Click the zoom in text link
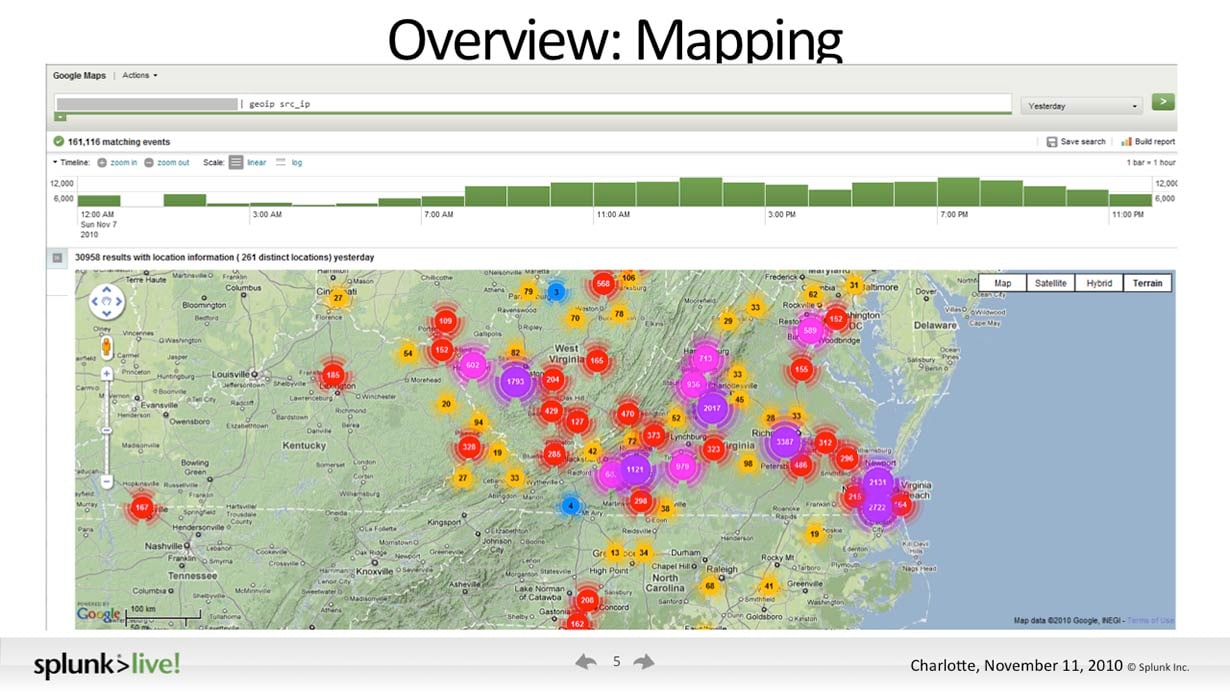Image resolution: width=1230 pixels, height=692 pixels. coord(124,162)
